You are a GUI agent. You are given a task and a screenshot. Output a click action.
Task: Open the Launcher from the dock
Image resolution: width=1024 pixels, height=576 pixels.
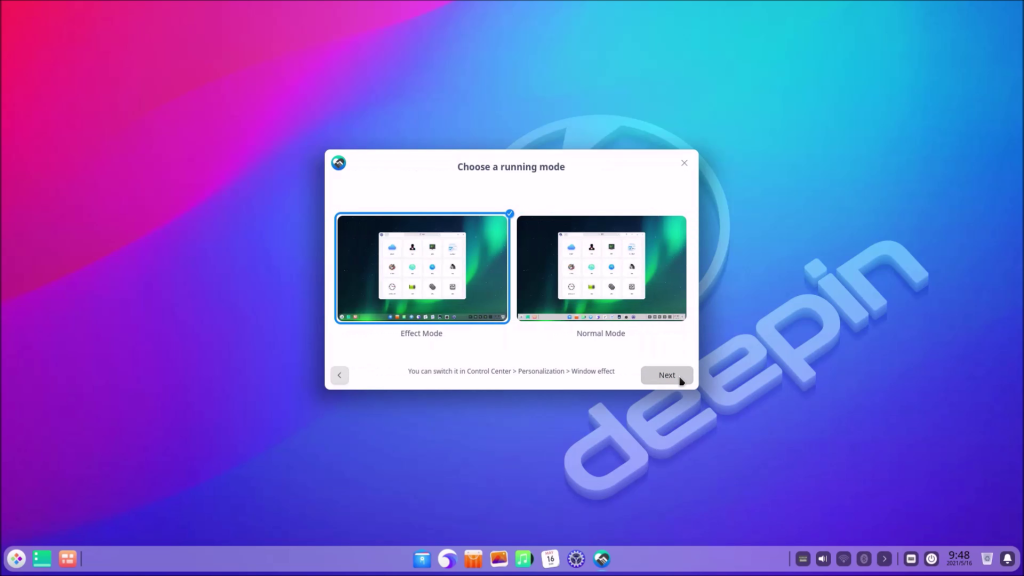pos(16,559)
